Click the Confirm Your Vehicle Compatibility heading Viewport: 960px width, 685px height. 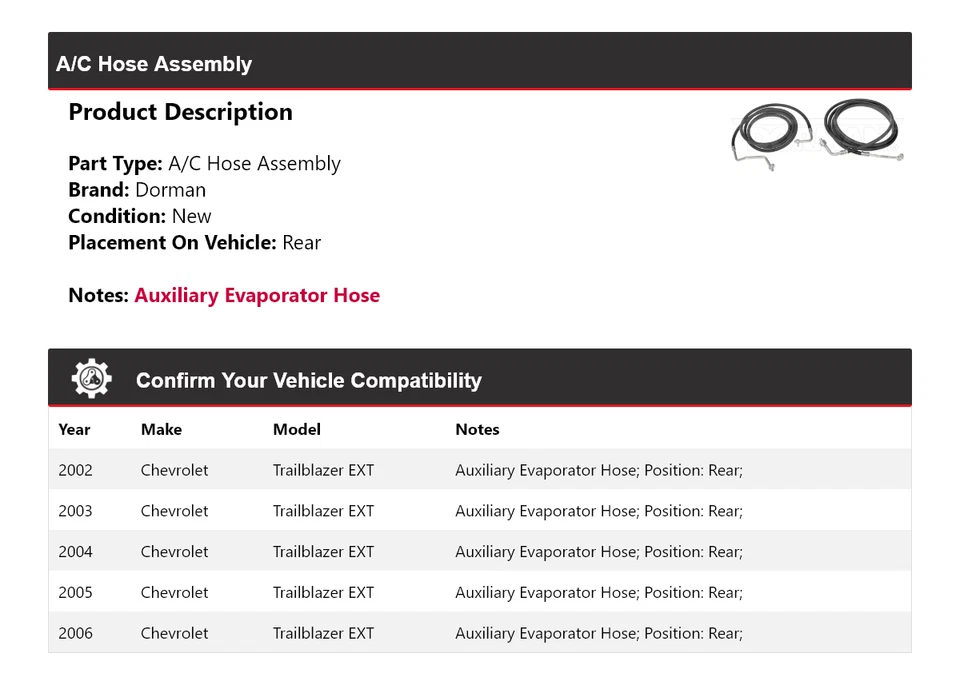click(308, 380)
